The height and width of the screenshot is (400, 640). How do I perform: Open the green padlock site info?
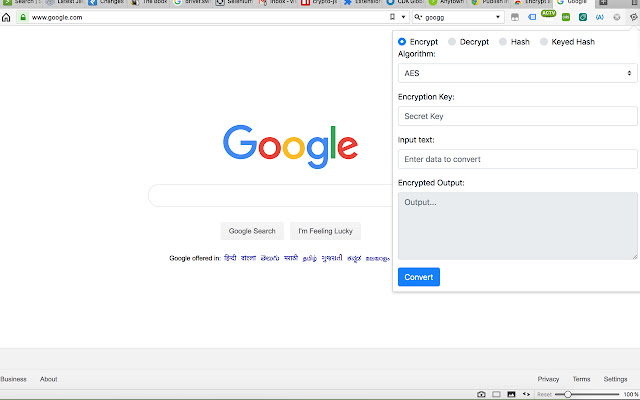tap(23, 17)
